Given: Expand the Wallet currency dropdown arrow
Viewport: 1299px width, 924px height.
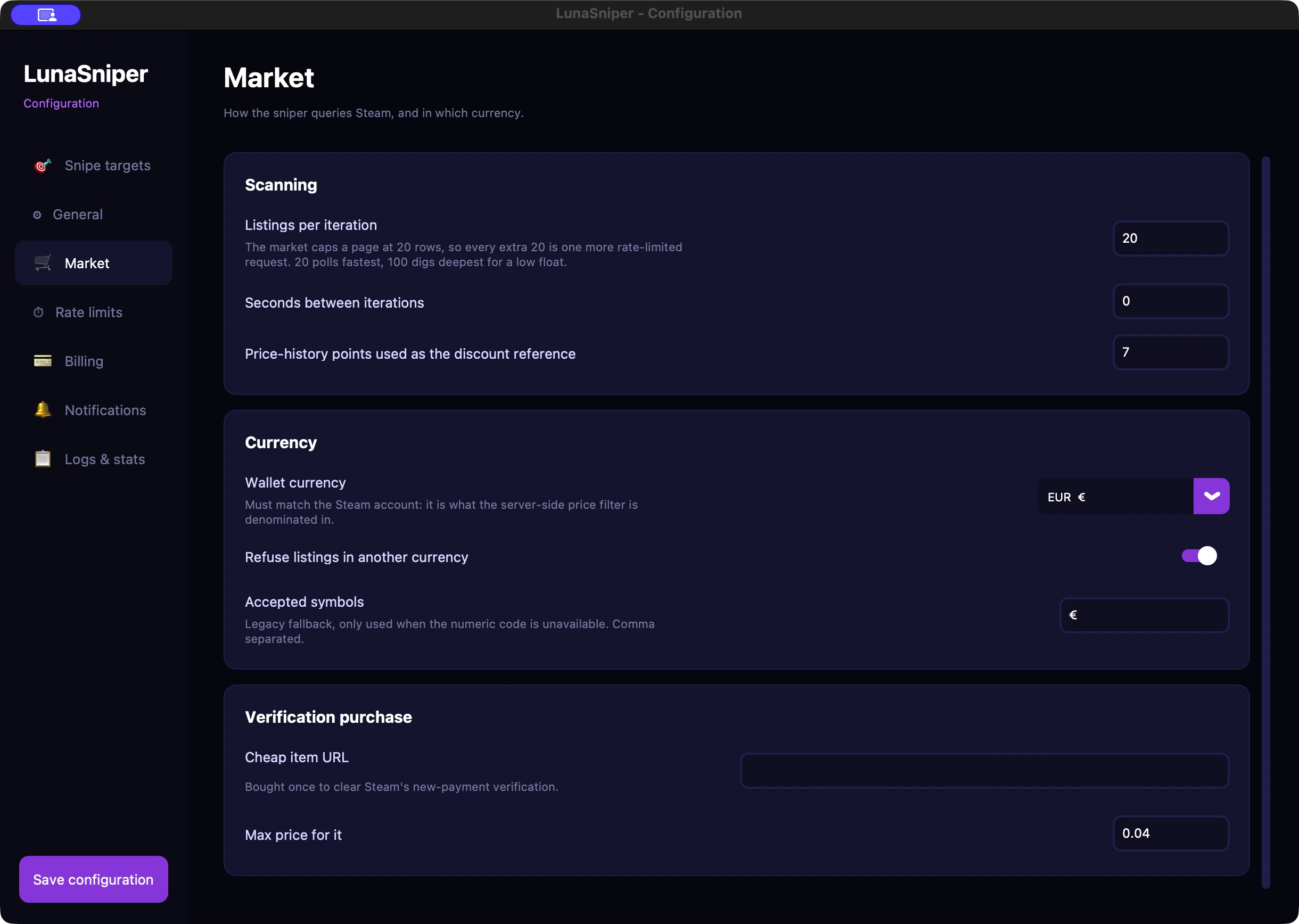Looking at the screenshot, I should 1211,496.
